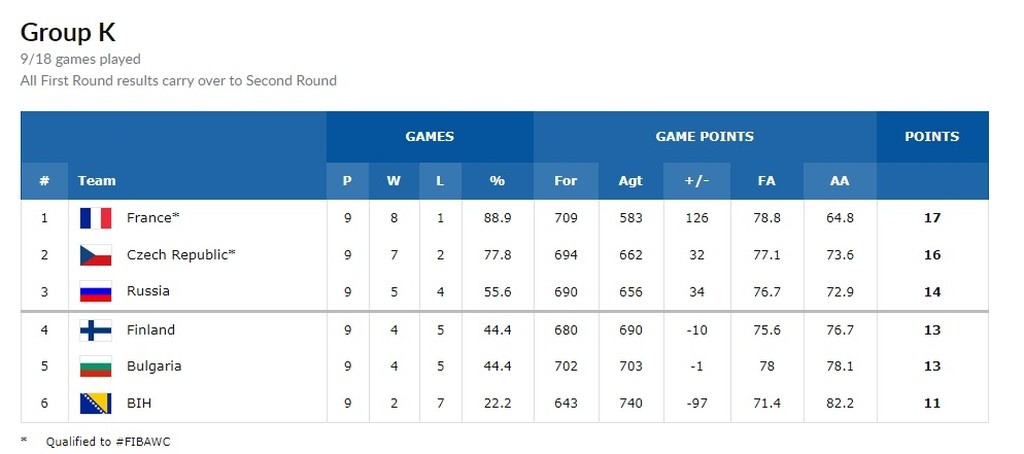Click the +/- differential column header
Viewport: 1024px width, 454px height.
695,181
